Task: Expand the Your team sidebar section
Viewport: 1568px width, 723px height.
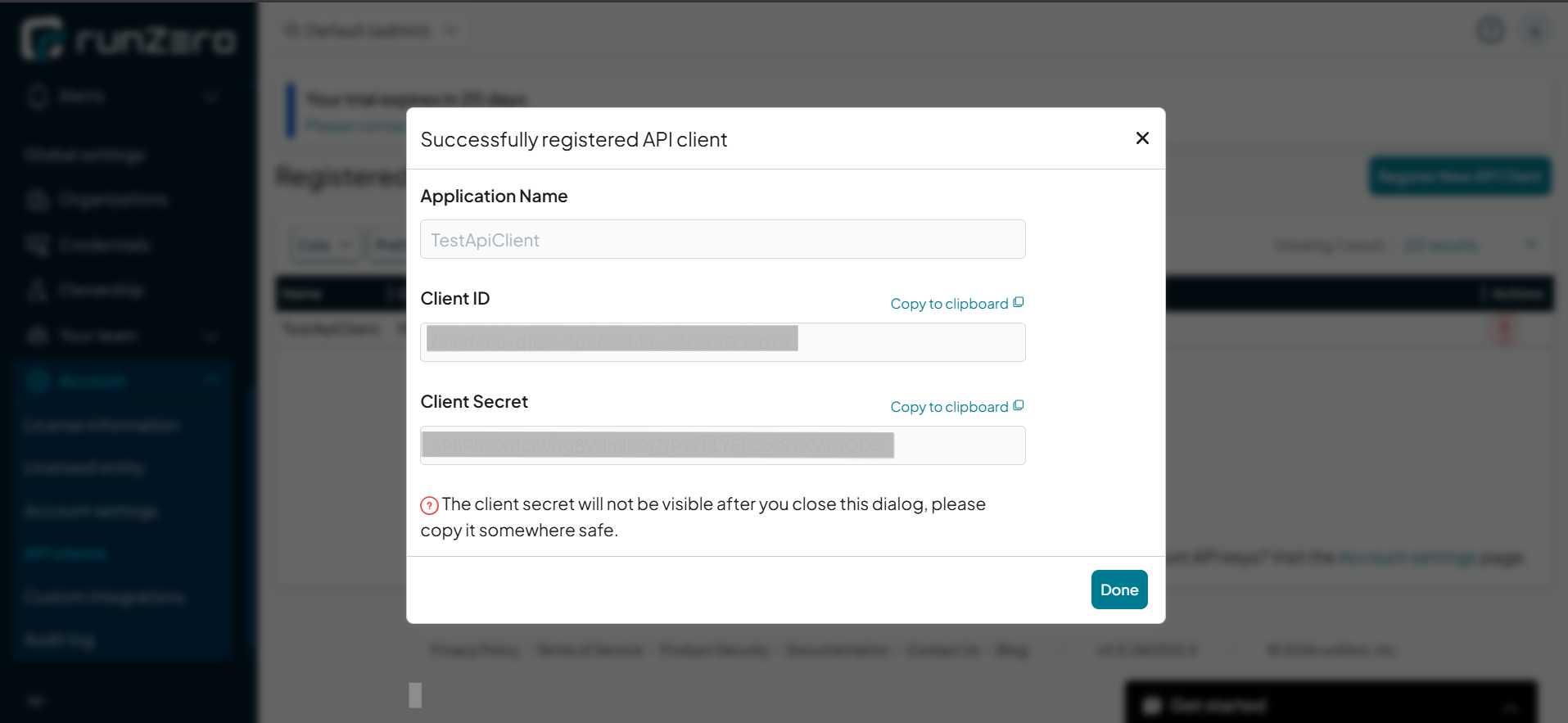Action: coord(211,336)
